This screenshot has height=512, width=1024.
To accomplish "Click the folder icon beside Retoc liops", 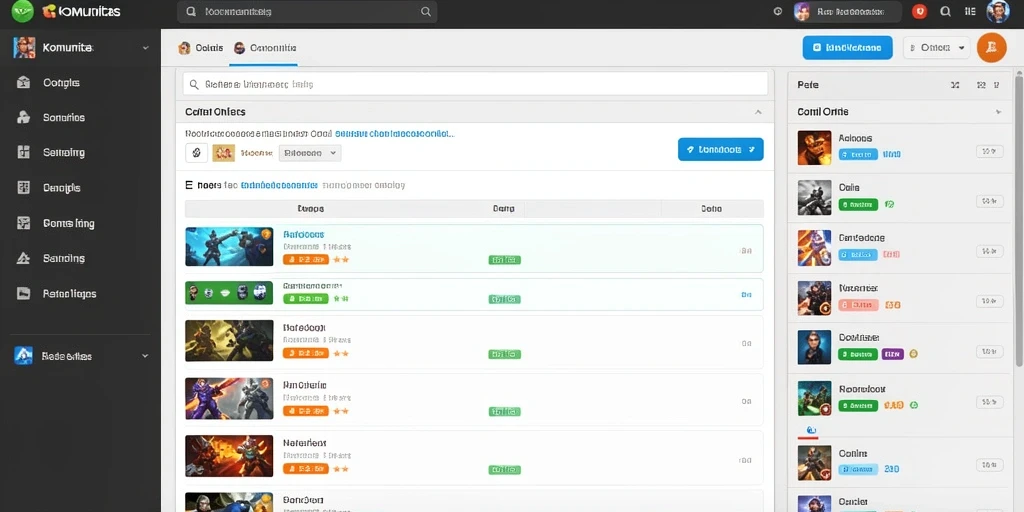I will pyautogui.click(x=24, y=293).
